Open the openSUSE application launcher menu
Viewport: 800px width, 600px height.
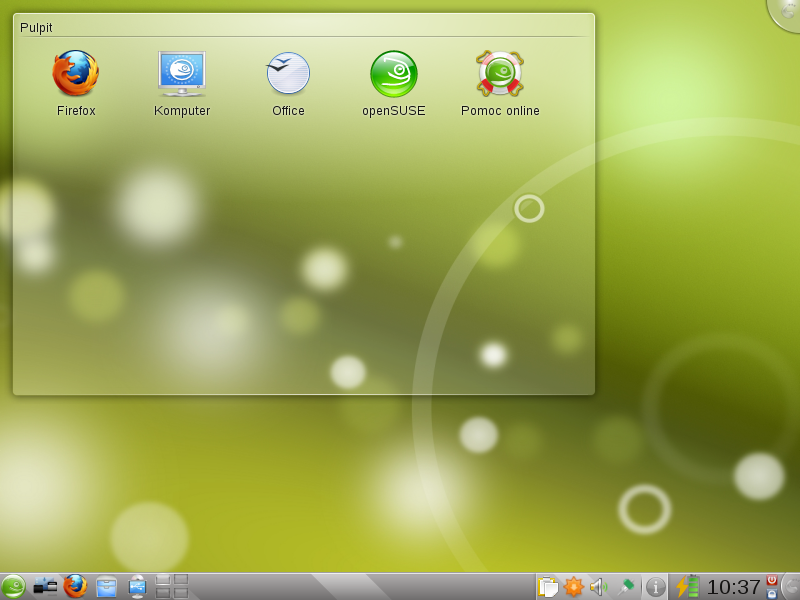click(x=13, y=587)
